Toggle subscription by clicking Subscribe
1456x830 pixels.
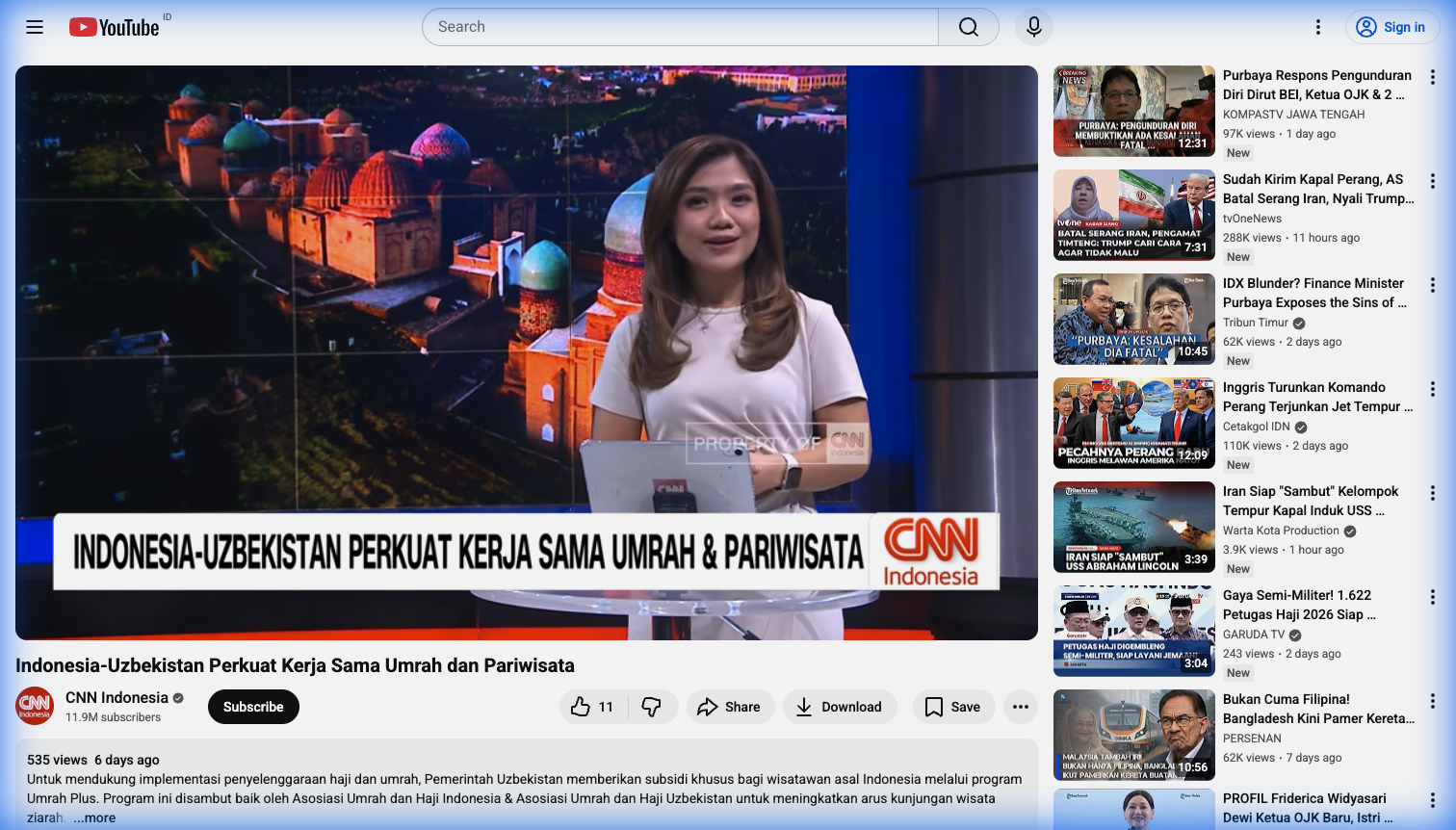point(252,706)
